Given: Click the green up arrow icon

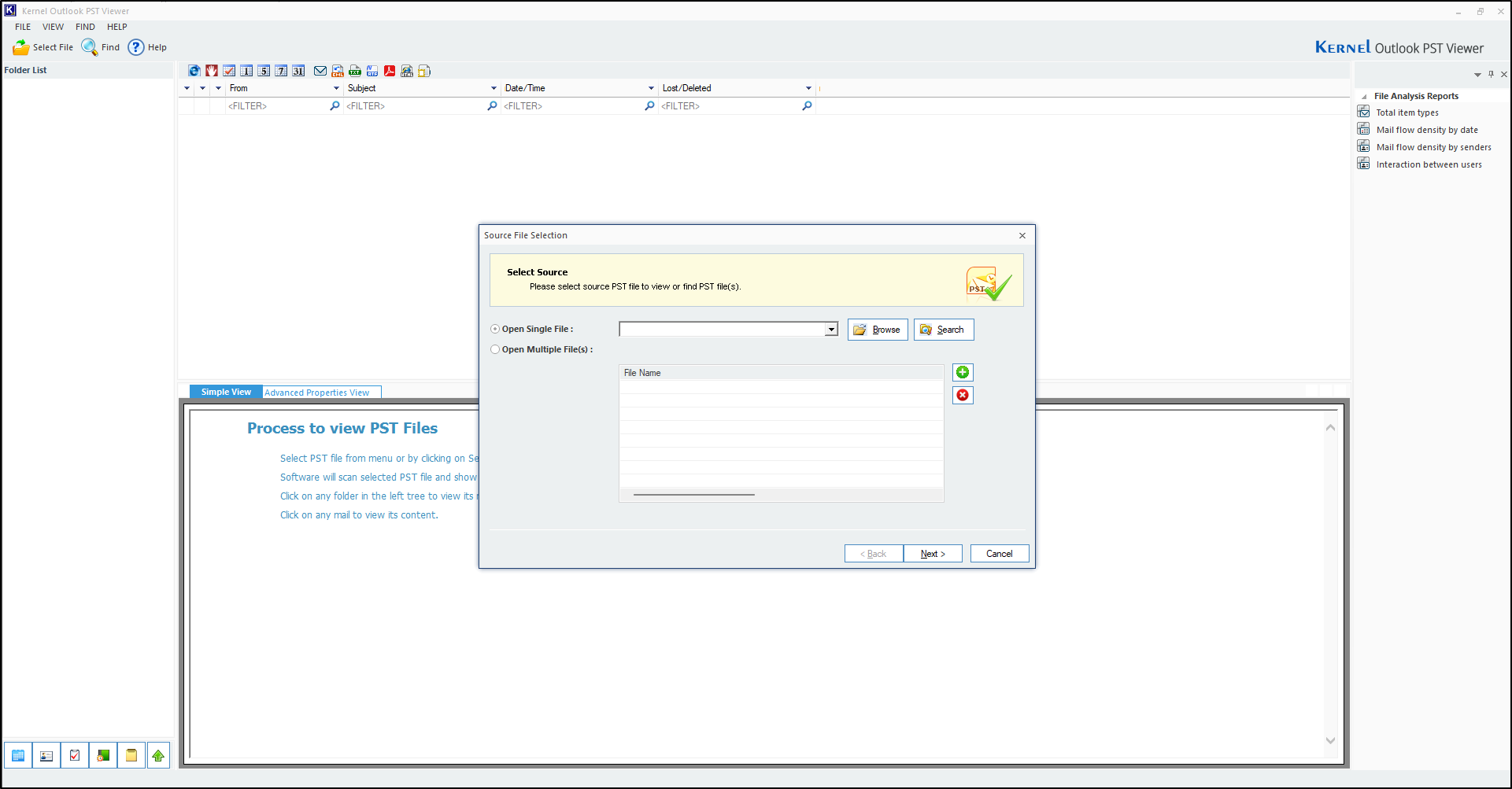Looking at the screenshot, I should click(158, 755).
